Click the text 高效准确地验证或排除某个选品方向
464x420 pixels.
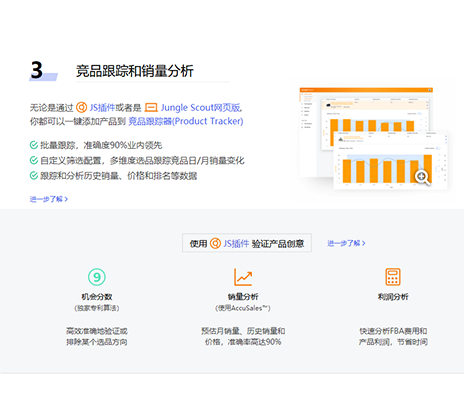click(97, 336)
